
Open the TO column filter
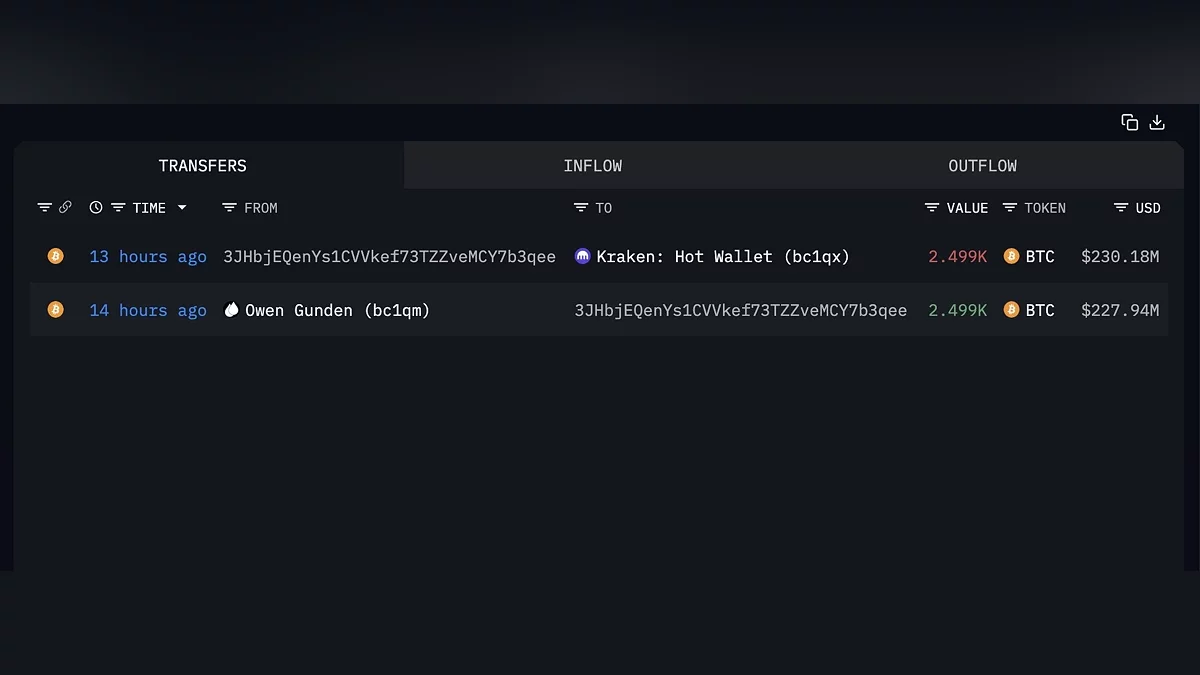581,207
